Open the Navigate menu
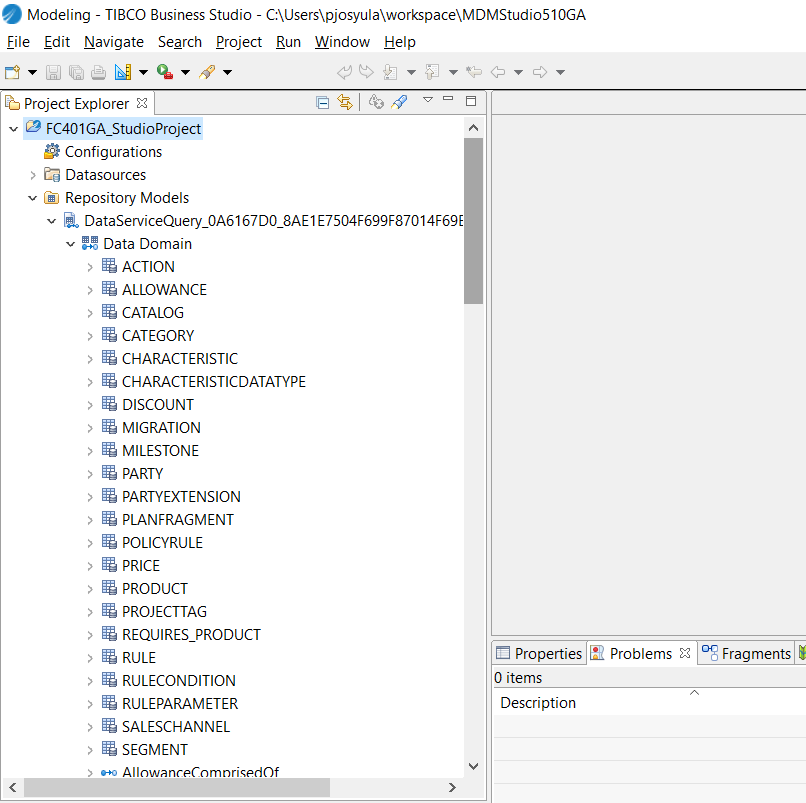806x803 pixels. (x=114, y=42)
